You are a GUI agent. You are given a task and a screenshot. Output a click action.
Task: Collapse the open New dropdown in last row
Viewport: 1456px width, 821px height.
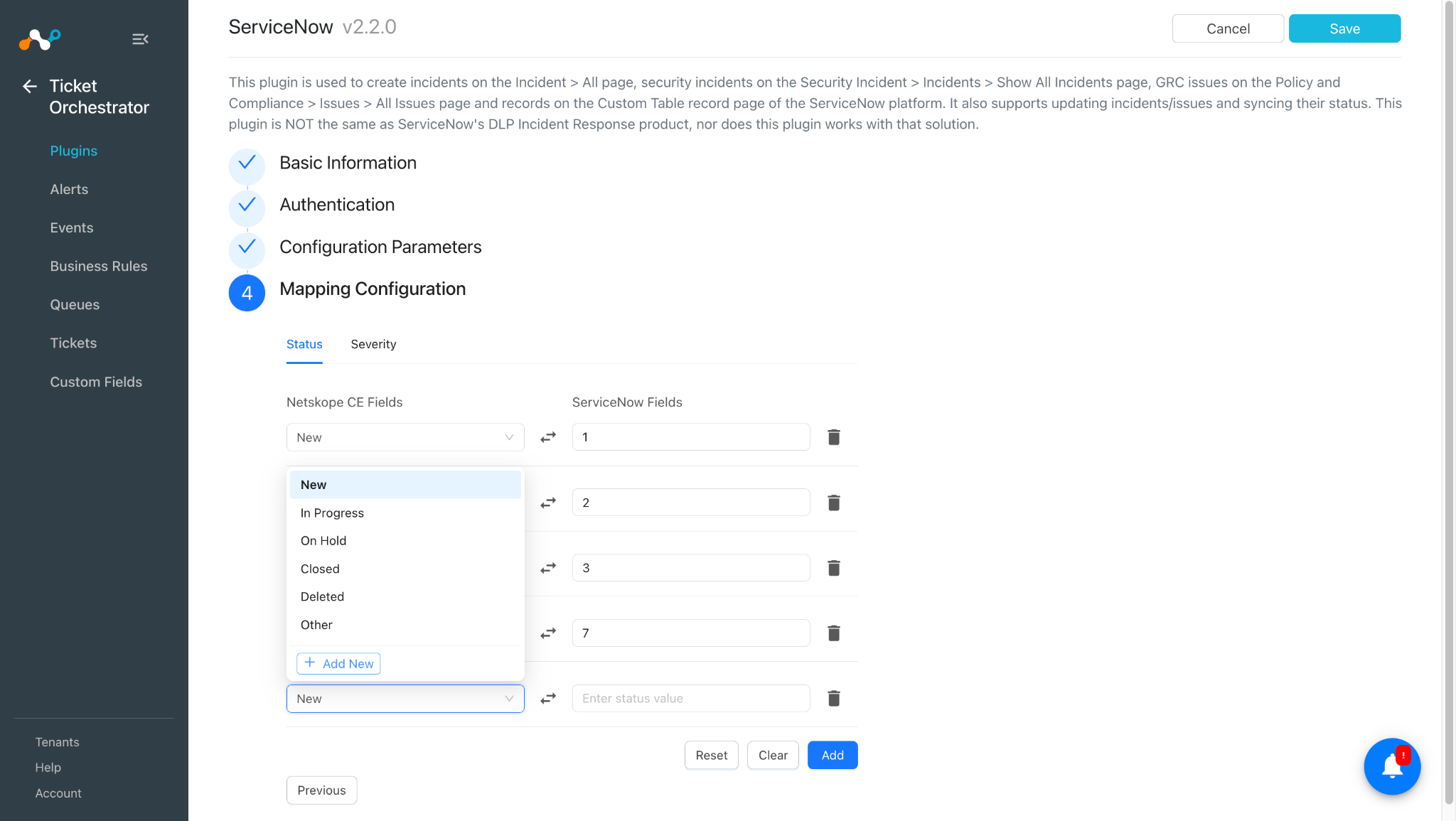[405, 699]
